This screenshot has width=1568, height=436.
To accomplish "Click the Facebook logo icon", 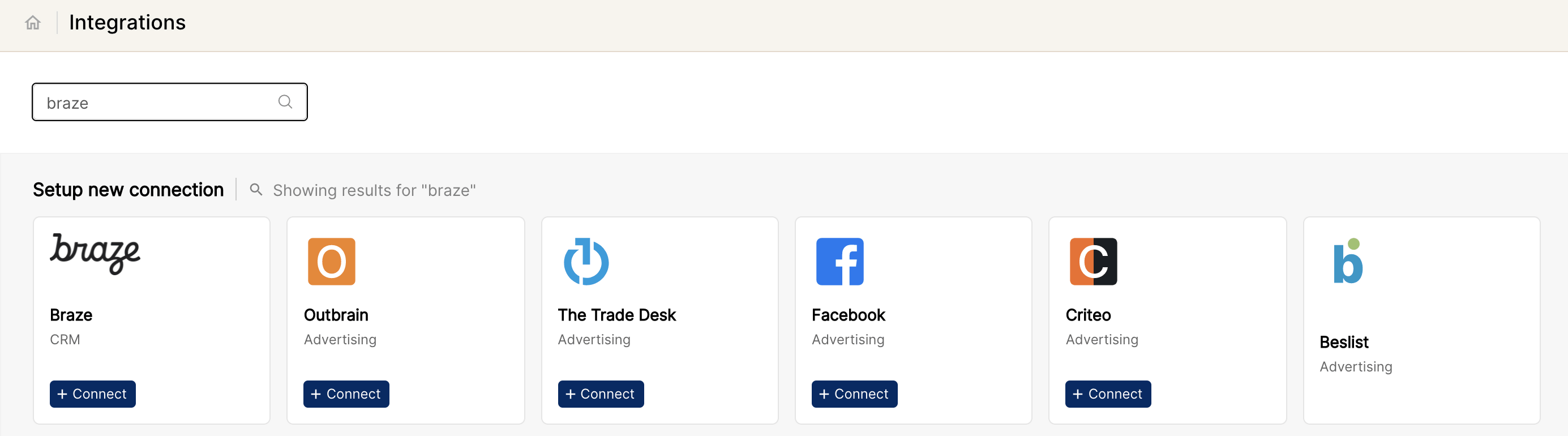I will pyautogui.click(x=839, y=261).
